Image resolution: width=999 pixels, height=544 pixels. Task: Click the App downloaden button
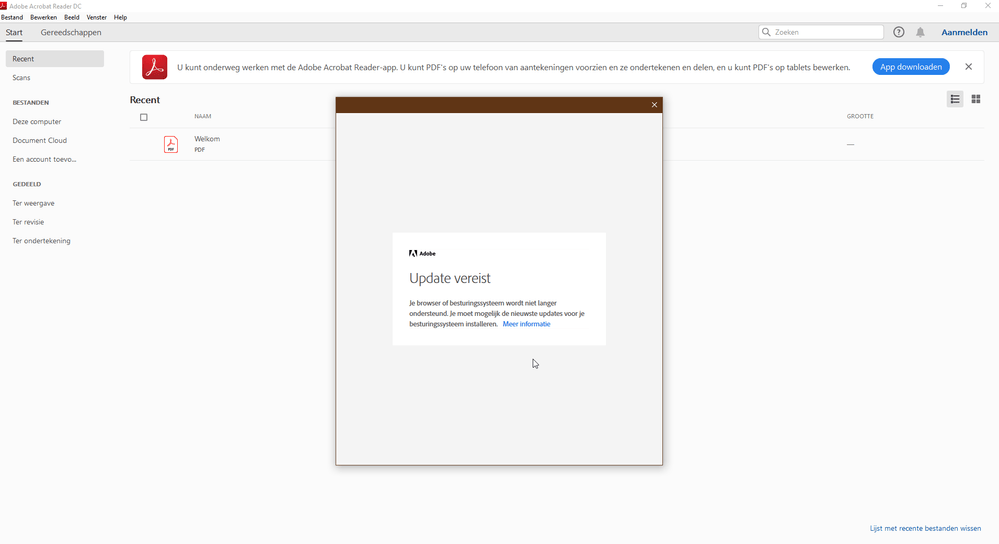pyautogui.click(x=911, y=67)
